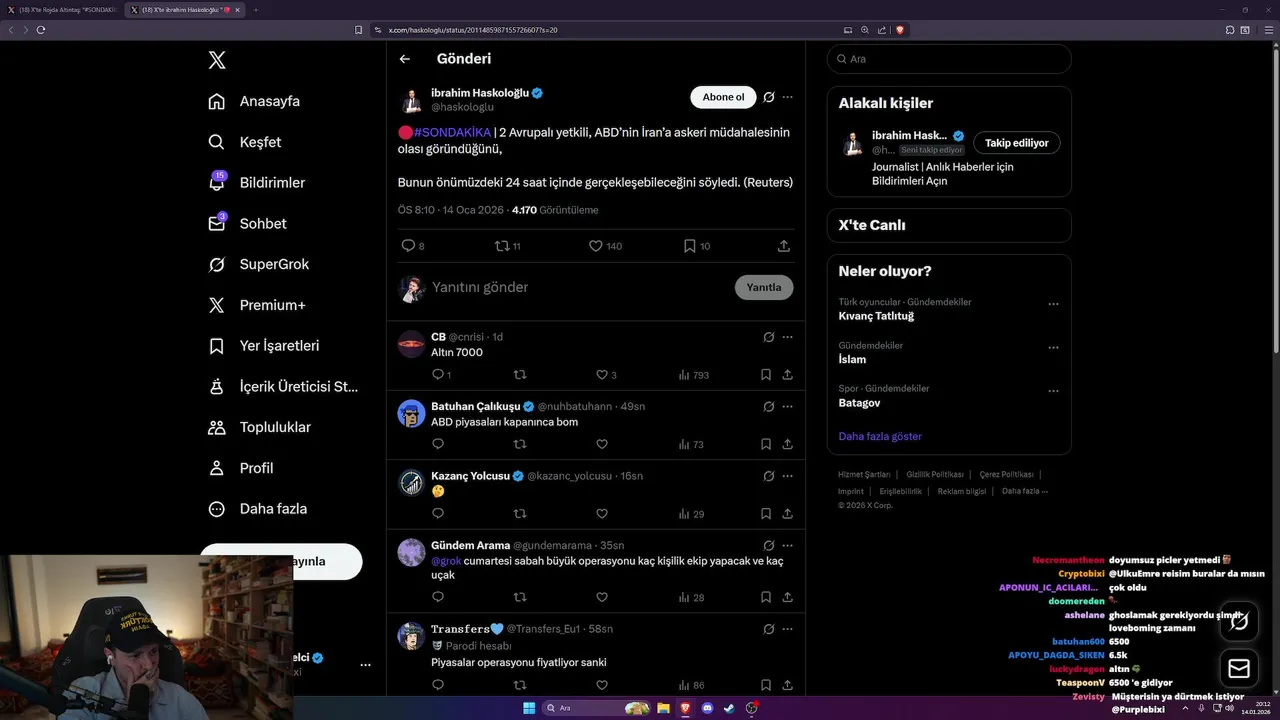Click Takip ediyor following button

1017,143
